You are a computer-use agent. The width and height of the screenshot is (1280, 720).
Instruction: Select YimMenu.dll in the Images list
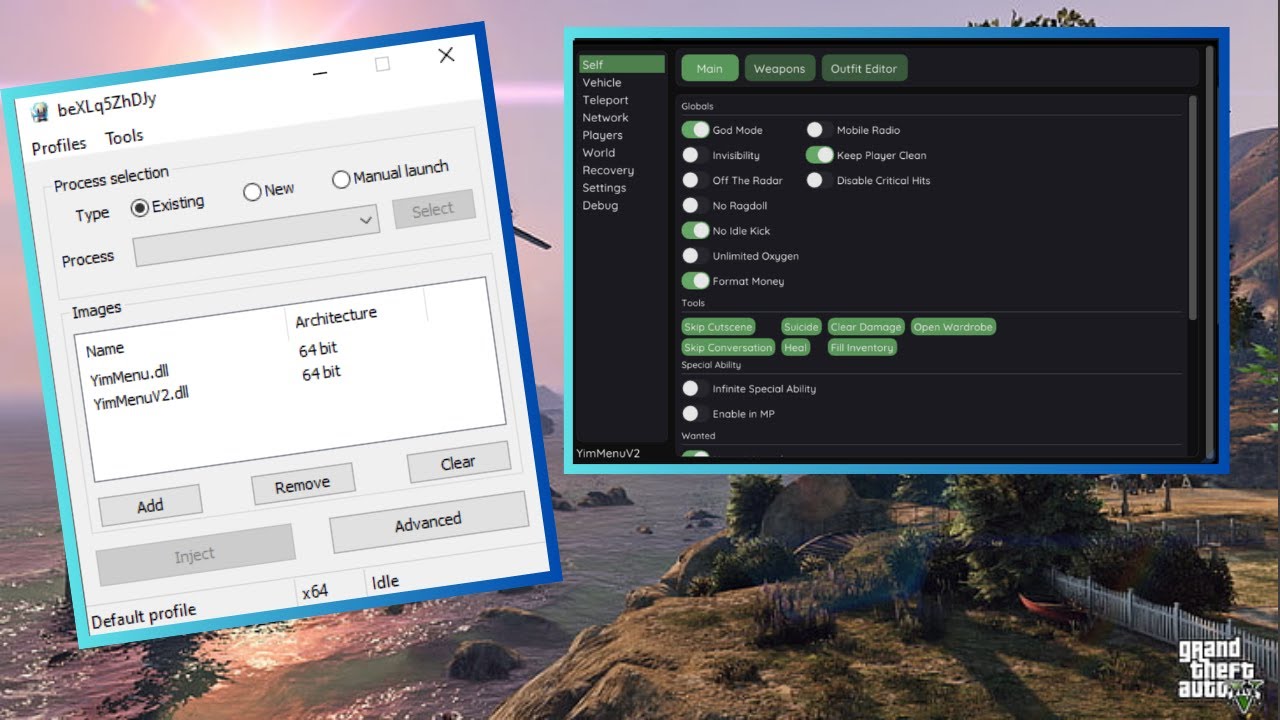[129, 378]
